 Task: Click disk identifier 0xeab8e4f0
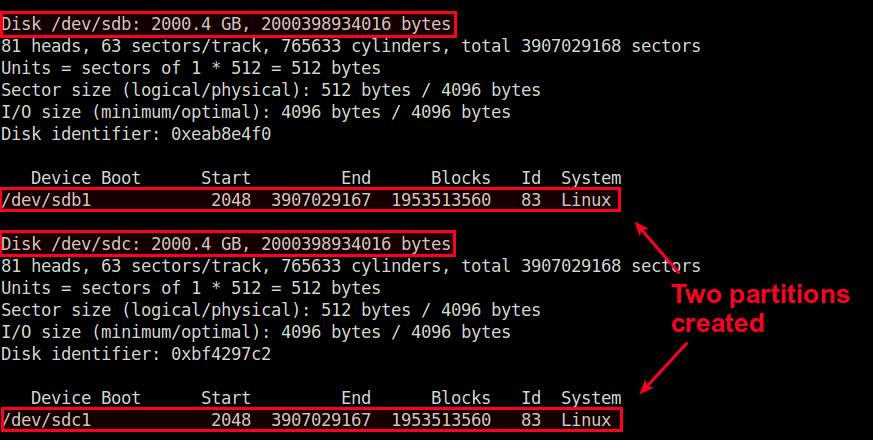point(221,134)
